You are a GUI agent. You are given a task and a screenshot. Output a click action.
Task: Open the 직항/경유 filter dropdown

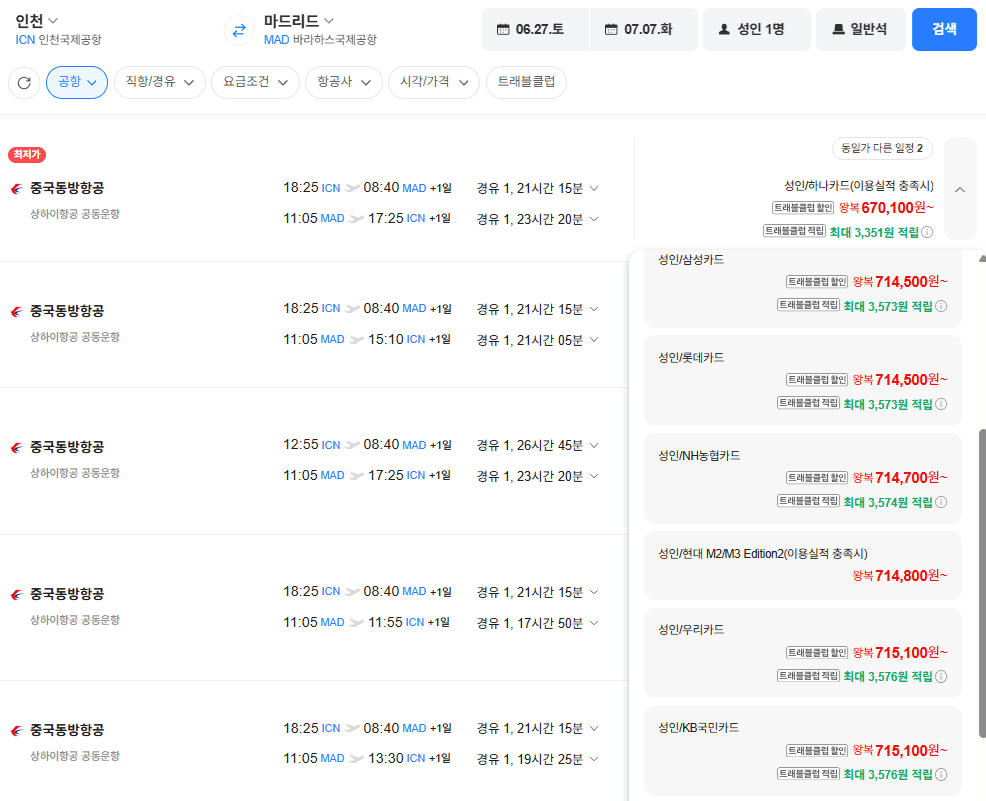(160, 82)
